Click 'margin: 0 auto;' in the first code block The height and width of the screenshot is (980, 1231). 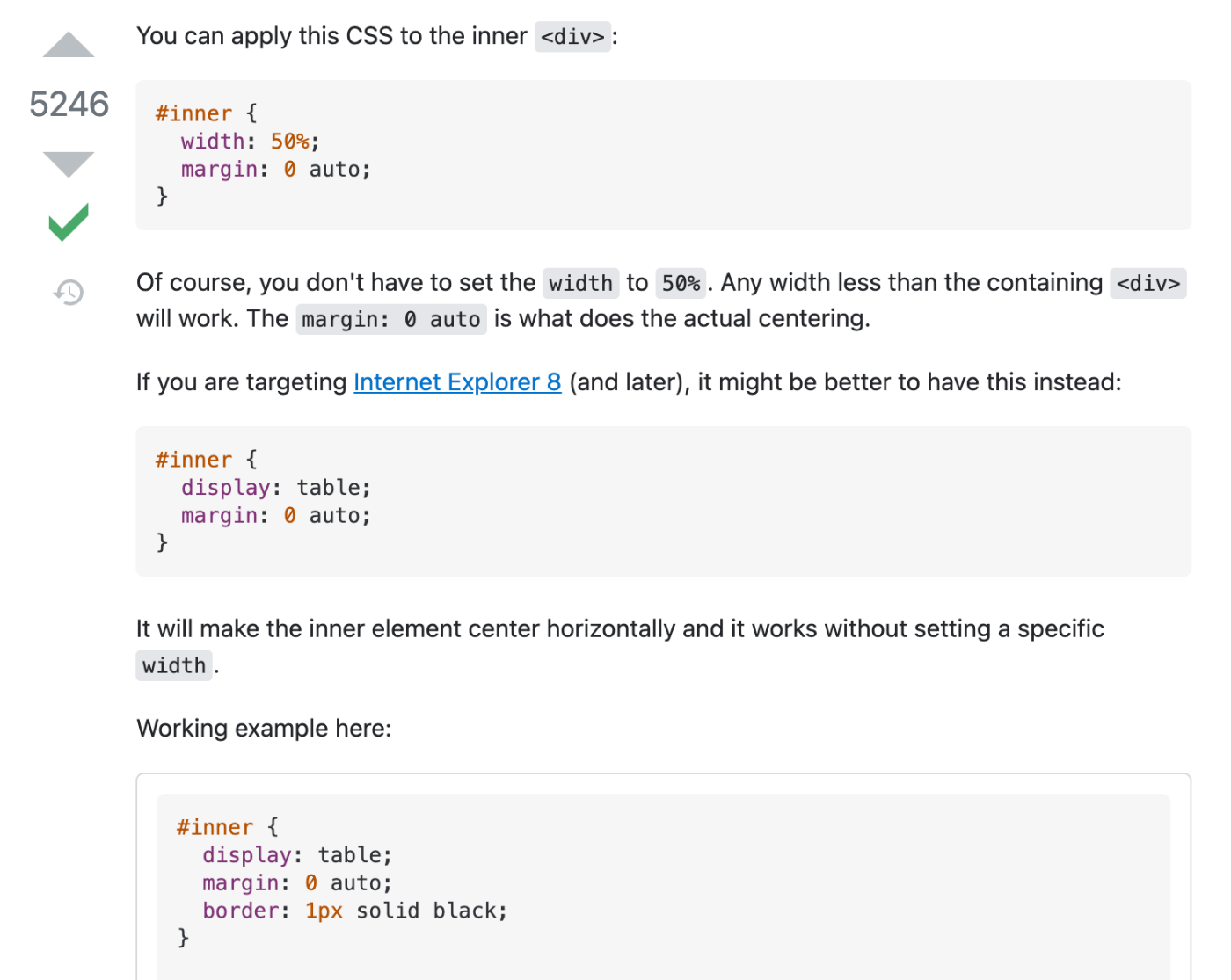[276, 170]
